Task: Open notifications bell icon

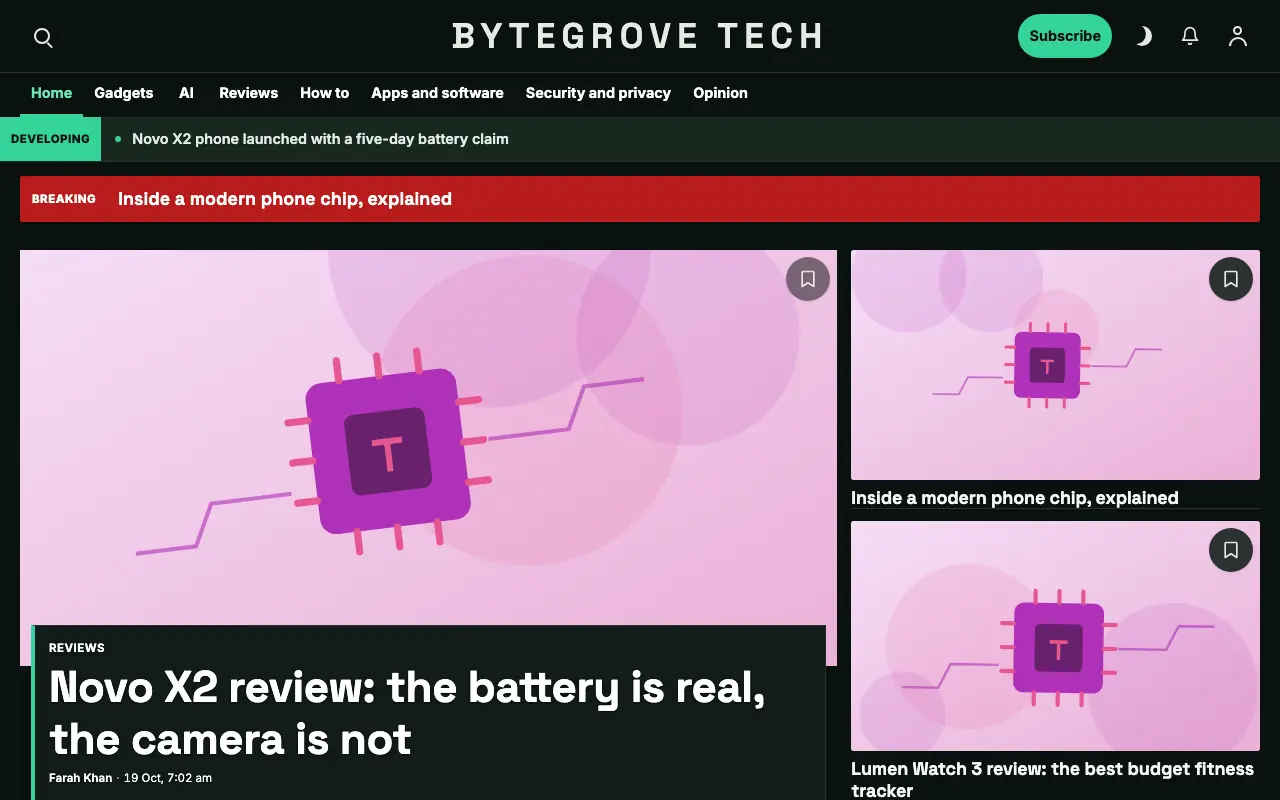Action: pos(1190,36)
